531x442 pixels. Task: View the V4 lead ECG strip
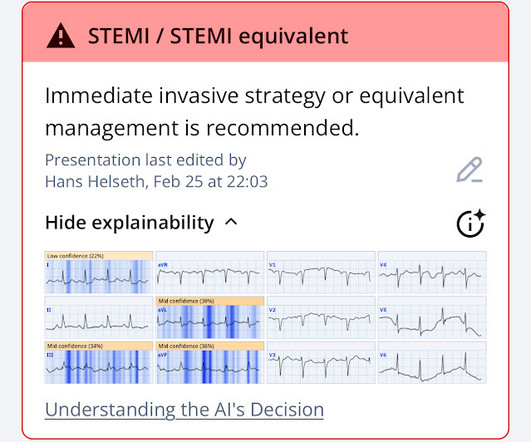(432, 272)
